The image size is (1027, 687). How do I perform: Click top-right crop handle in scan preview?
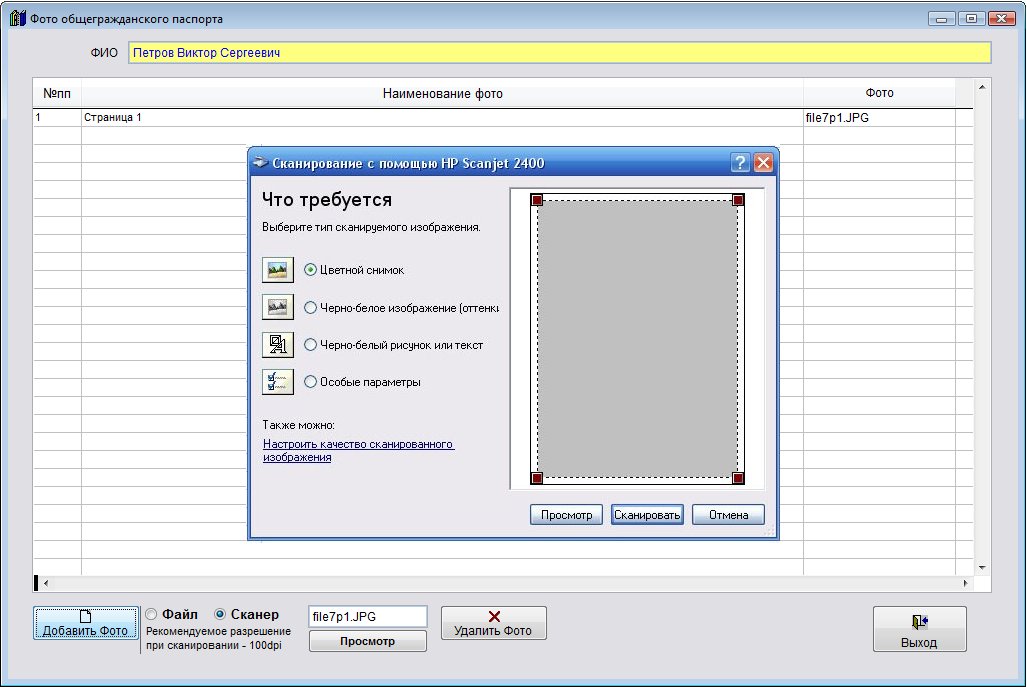click(x=738, y=201)
